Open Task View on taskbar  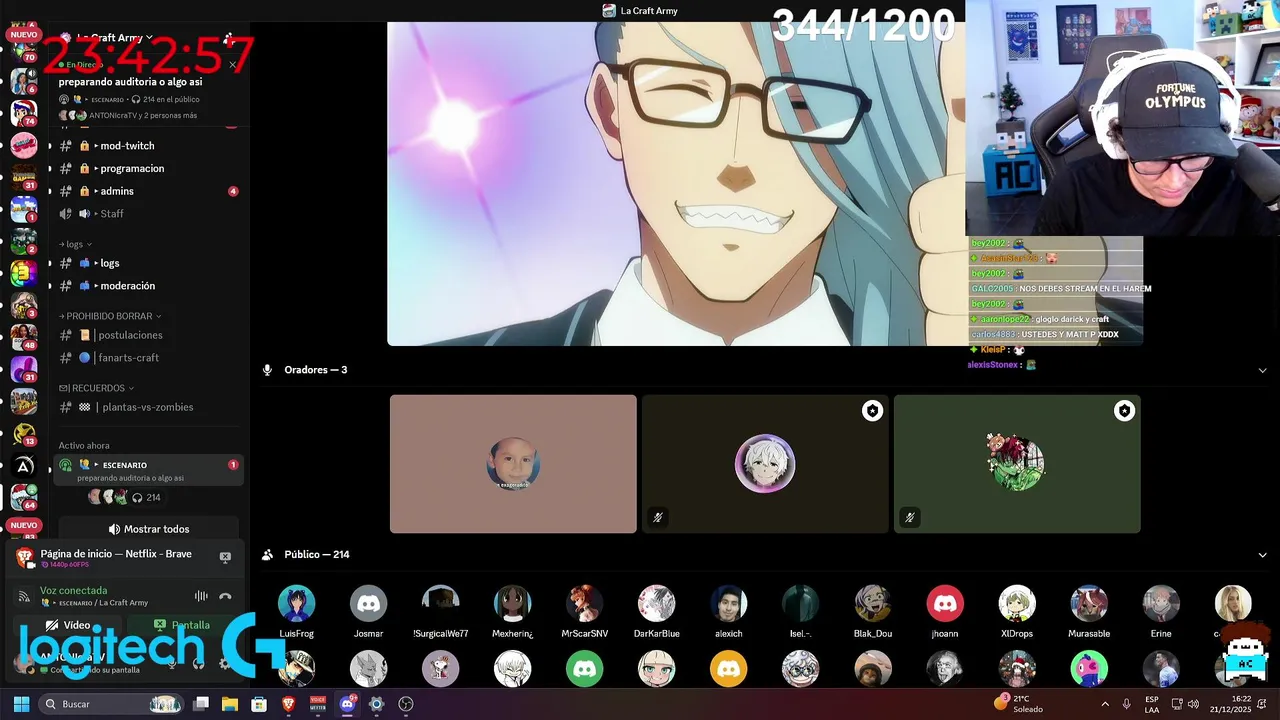pyautogui.click(x=201, y=704)
